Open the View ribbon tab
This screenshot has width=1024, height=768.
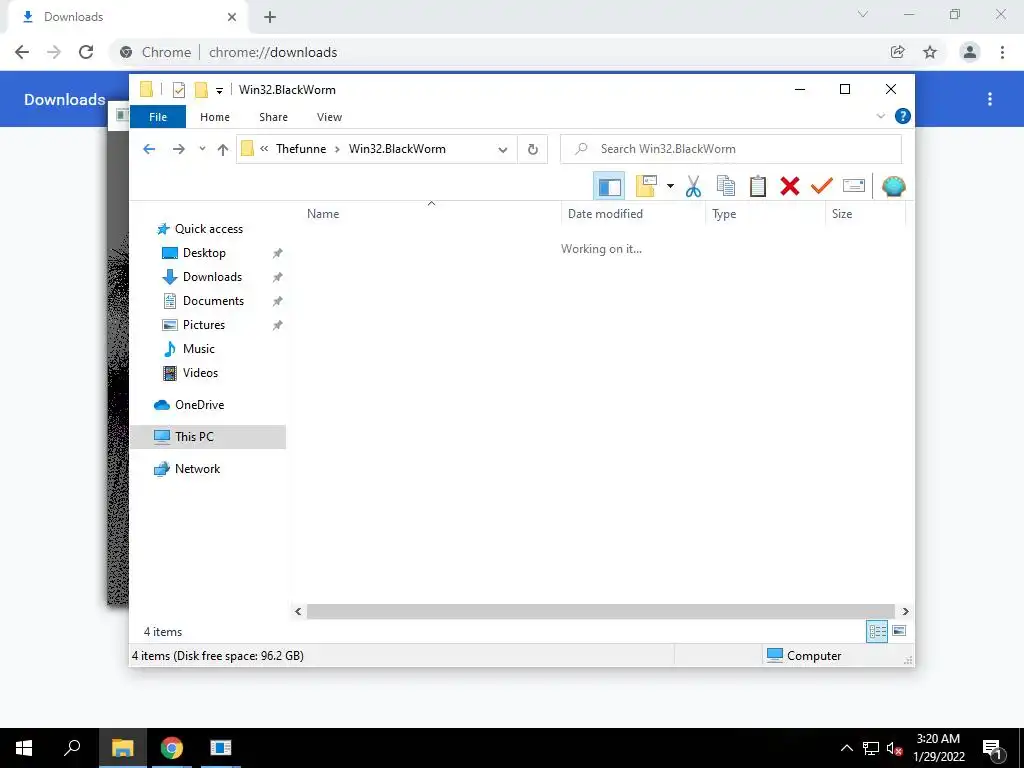pyautogui.click(x=329, y=117)
